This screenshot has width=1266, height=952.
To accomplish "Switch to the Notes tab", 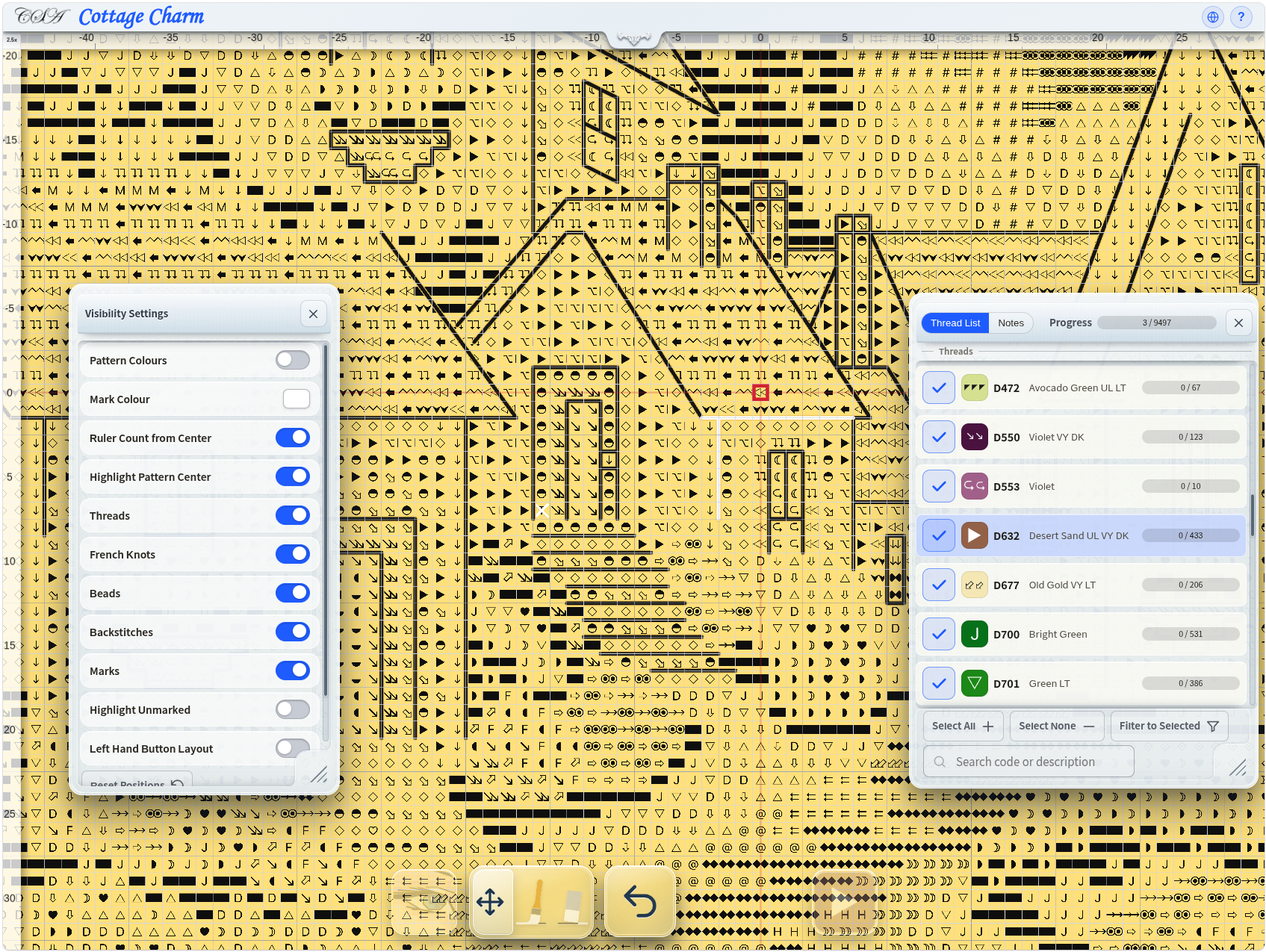I will pyautogui.click(x=1011, y=323).
